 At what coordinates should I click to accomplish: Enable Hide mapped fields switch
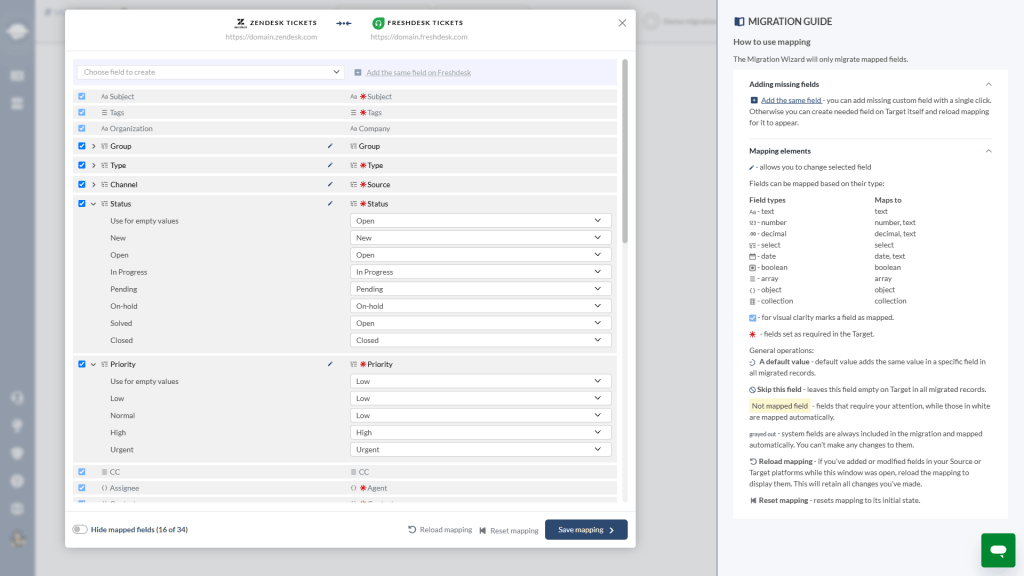tap(80, 530)
